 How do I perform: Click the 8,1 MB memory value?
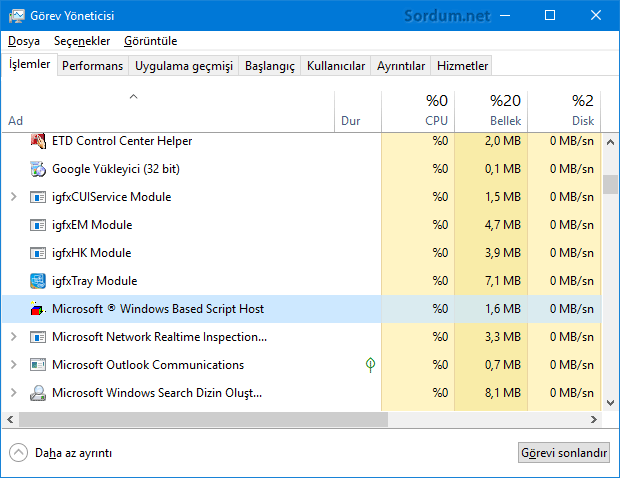(x=503, y=393)
